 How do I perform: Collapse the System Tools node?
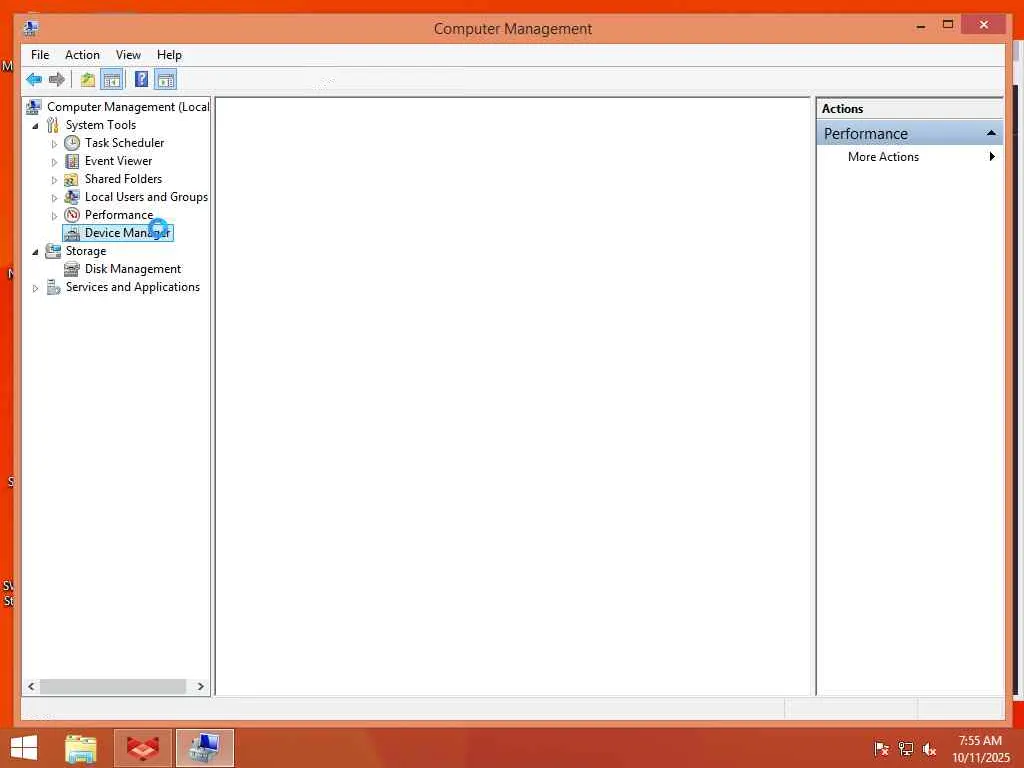pos(35,126)
